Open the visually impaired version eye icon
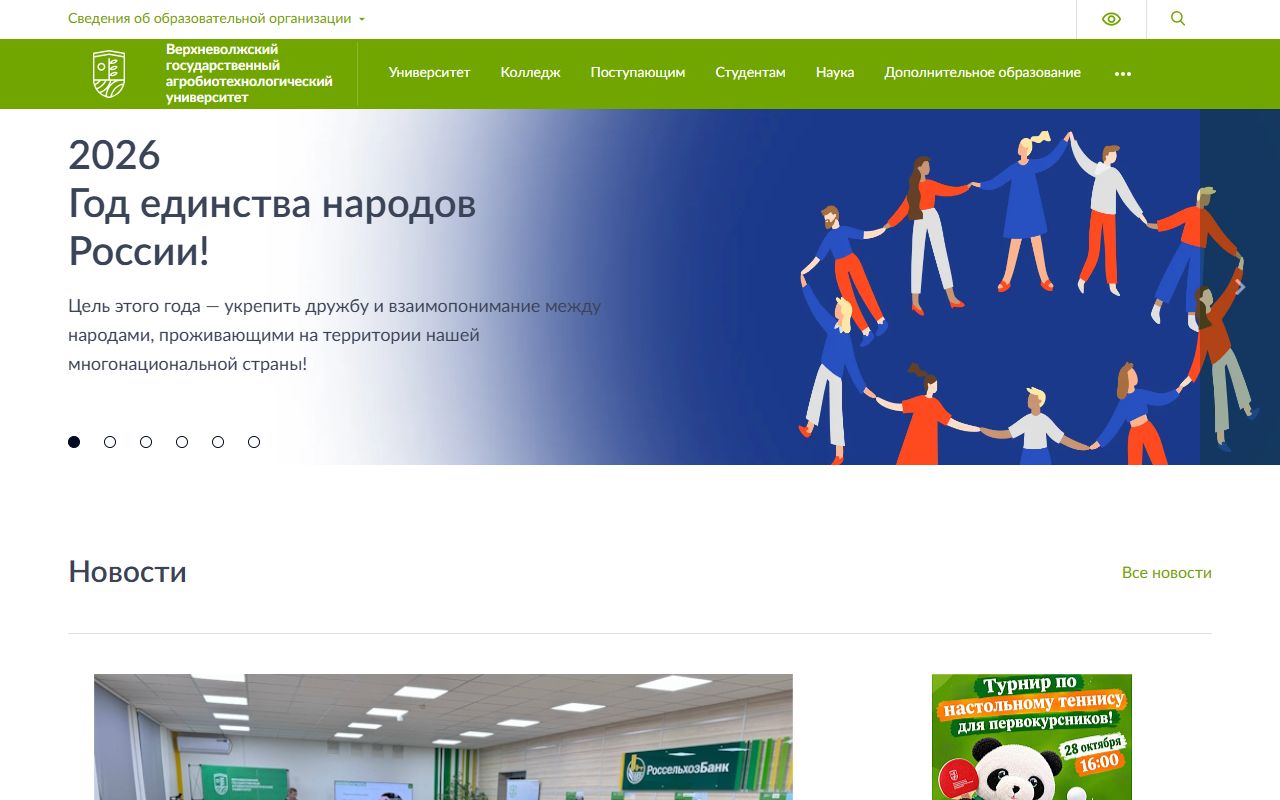 click(x=1111, y=19)
